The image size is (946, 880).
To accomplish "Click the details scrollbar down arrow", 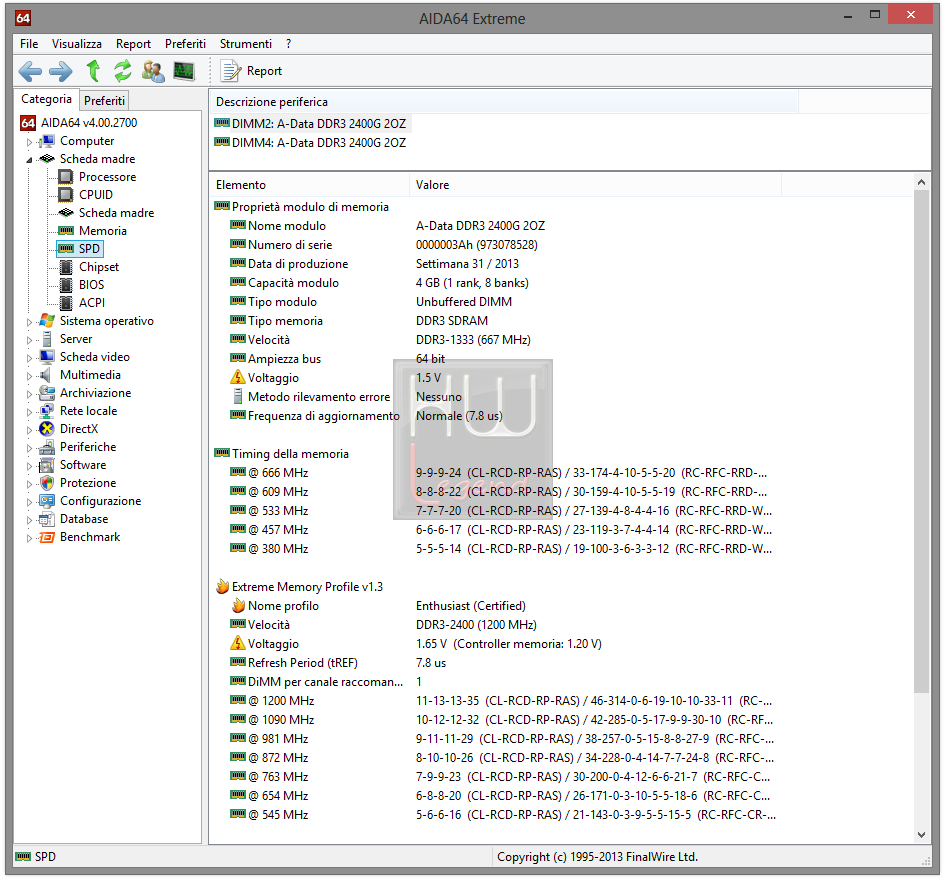I will coord(921,835).
